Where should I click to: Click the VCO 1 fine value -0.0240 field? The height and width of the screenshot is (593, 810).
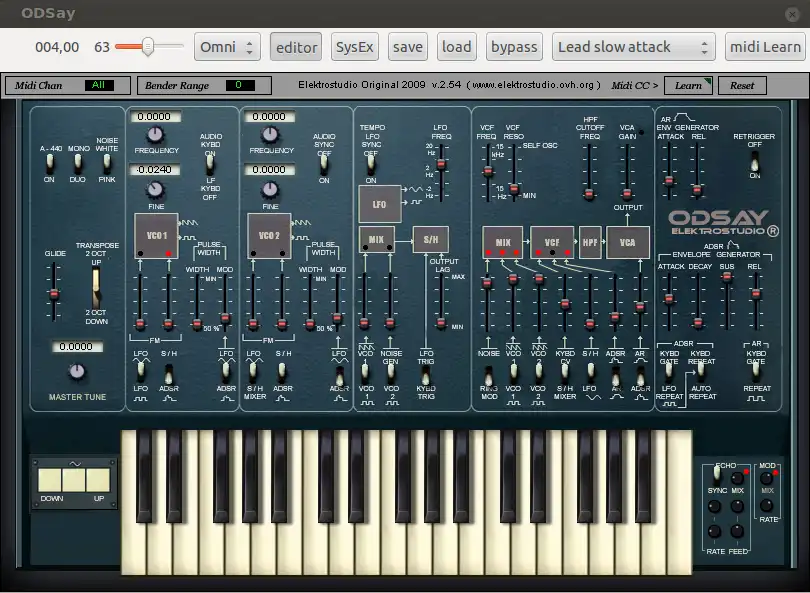click(154, 169)
